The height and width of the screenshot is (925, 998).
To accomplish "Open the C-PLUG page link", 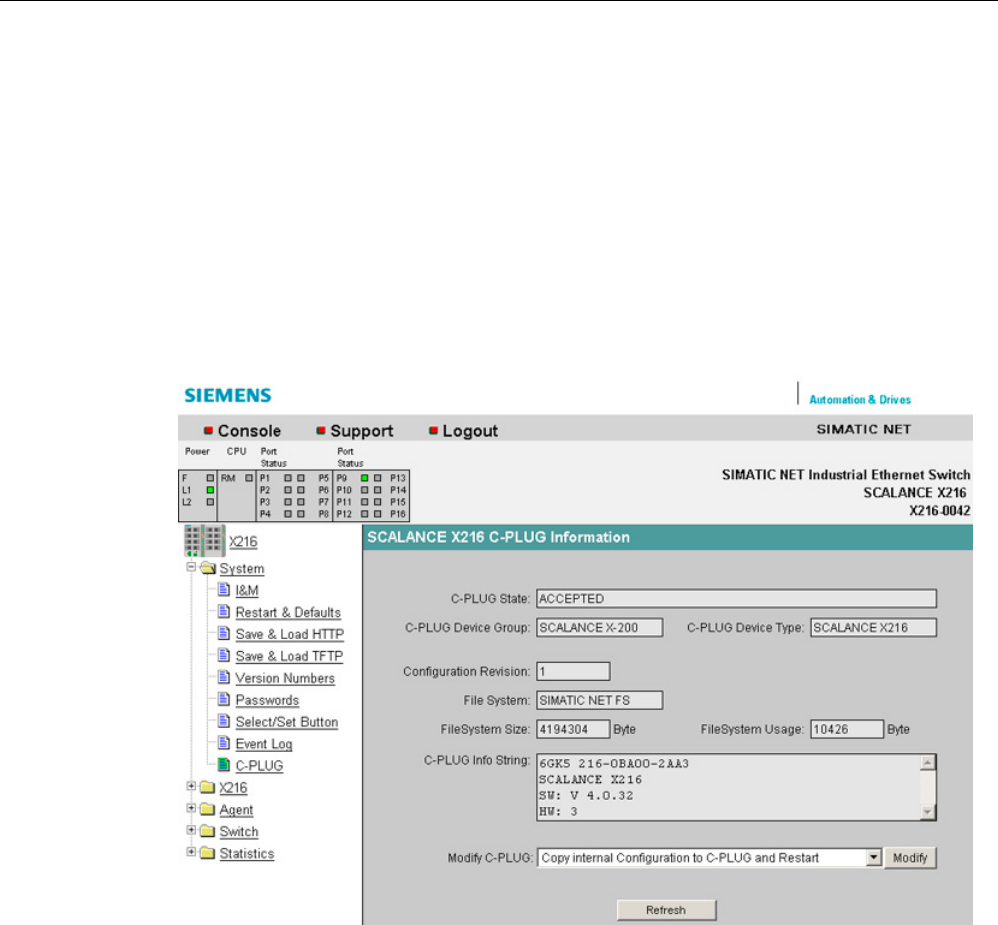I will click(x=259, y=766).
